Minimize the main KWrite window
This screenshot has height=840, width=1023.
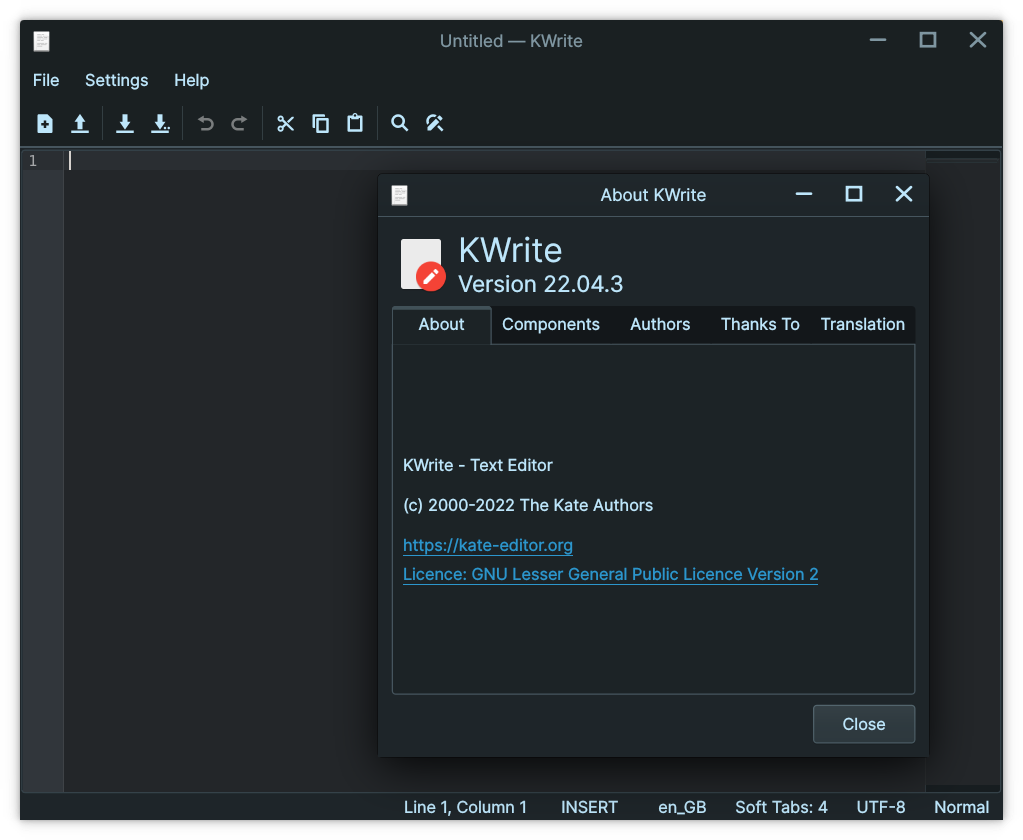878,40
